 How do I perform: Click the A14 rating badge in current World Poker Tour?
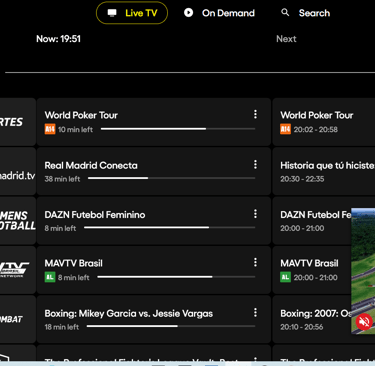[x=50, y=129]
